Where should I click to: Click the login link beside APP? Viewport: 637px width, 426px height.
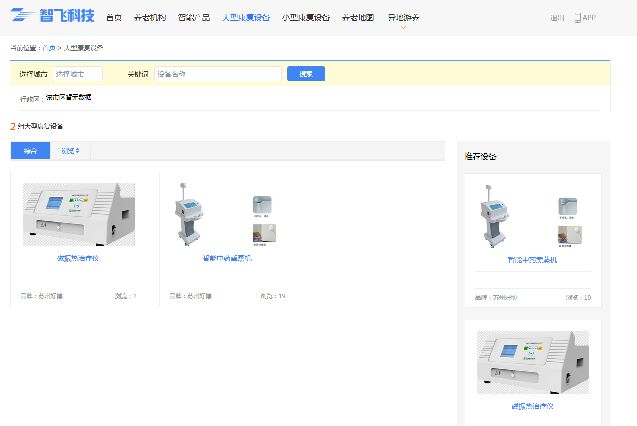[557, 18]
